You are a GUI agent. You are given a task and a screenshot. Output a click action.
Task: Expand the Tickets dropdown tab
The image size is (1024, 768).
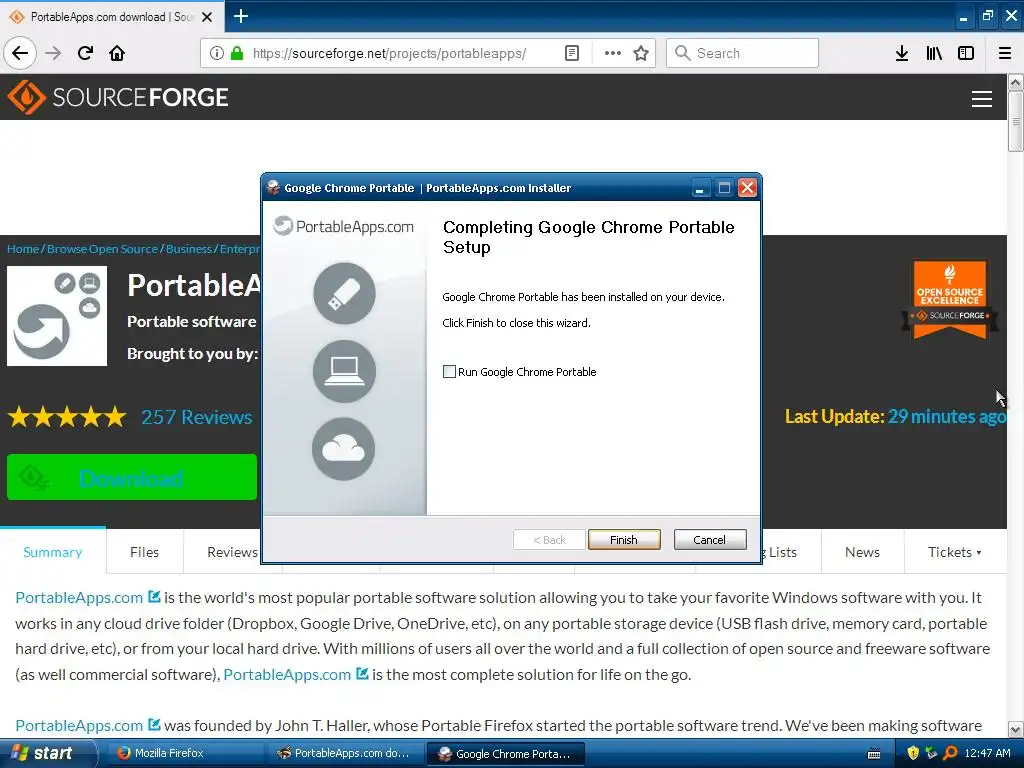point(954,552)
